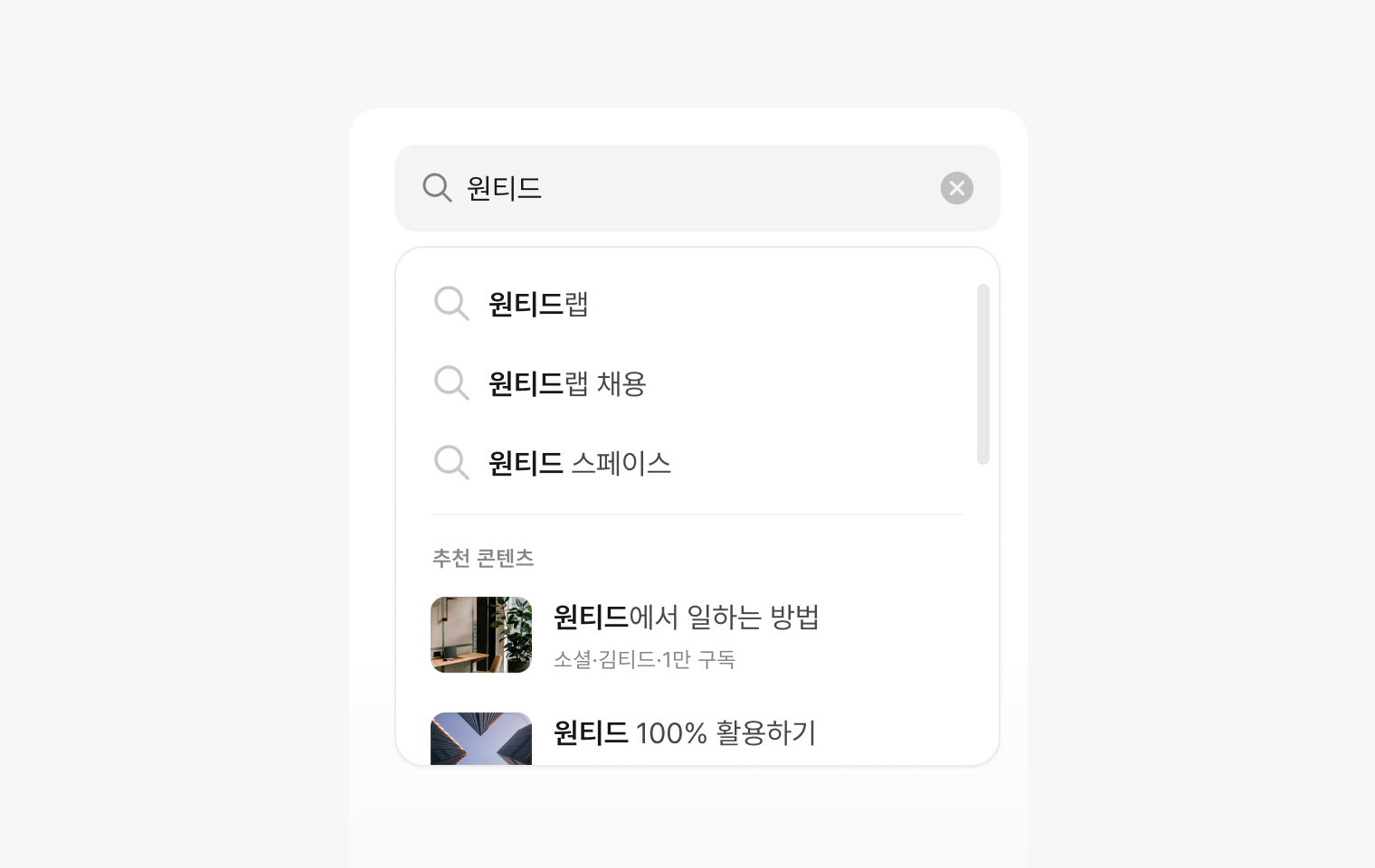Clear the search text with the X button

956,188
